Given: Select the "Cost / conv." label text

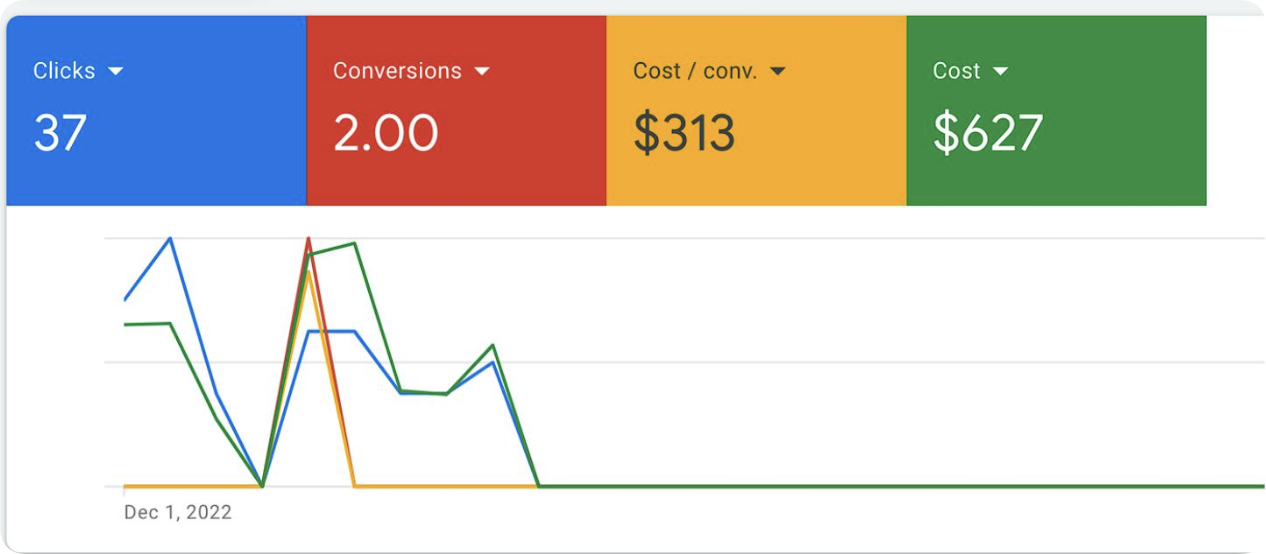Looking at the screenshot, I should [x=695, y=71].
